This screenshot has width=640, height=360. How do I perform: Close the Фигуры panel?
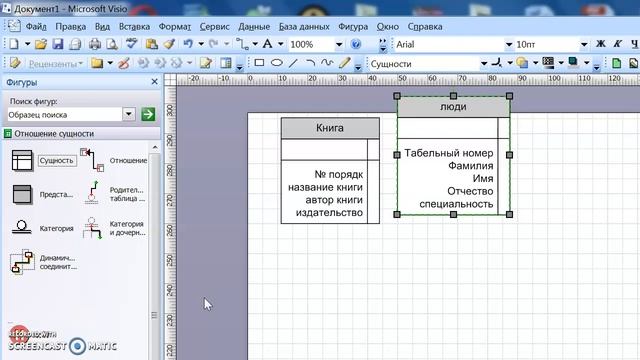[154, 82]
